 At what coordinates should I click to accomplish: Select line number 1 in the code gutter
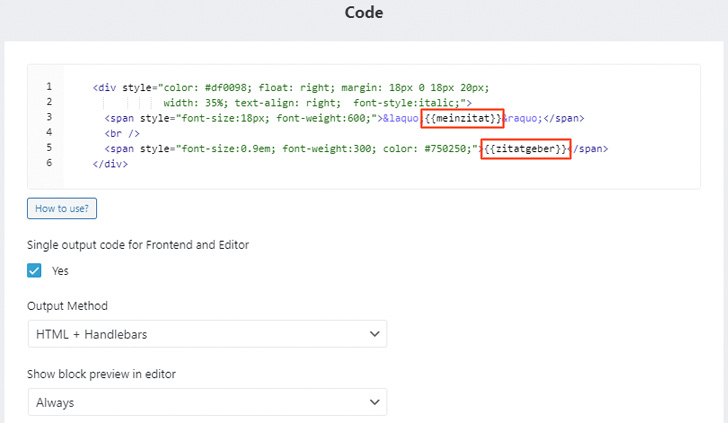[x=49, y=87]
